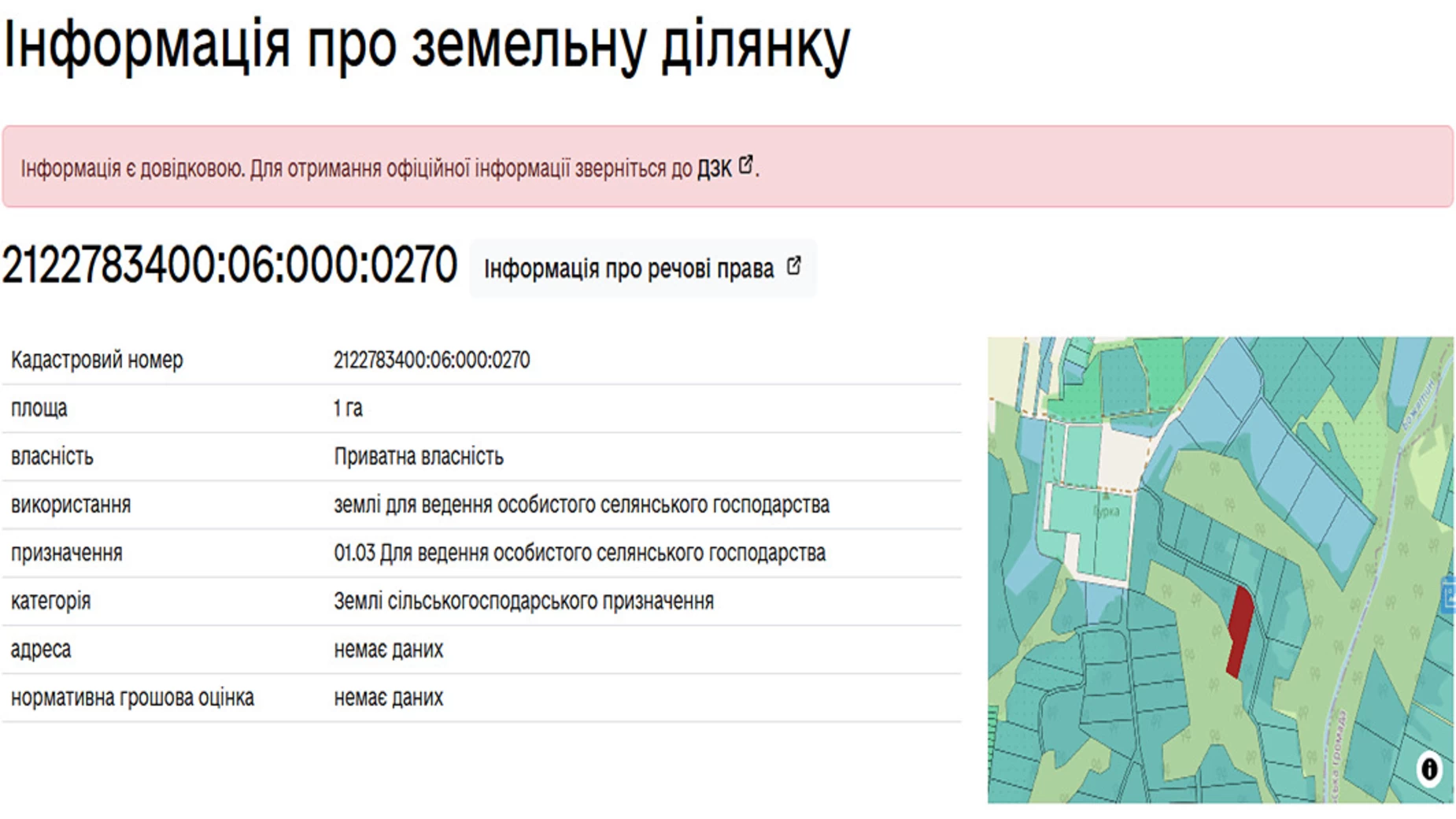Open Інформація про речові права button
The image size is (1456, 819).
643,269
